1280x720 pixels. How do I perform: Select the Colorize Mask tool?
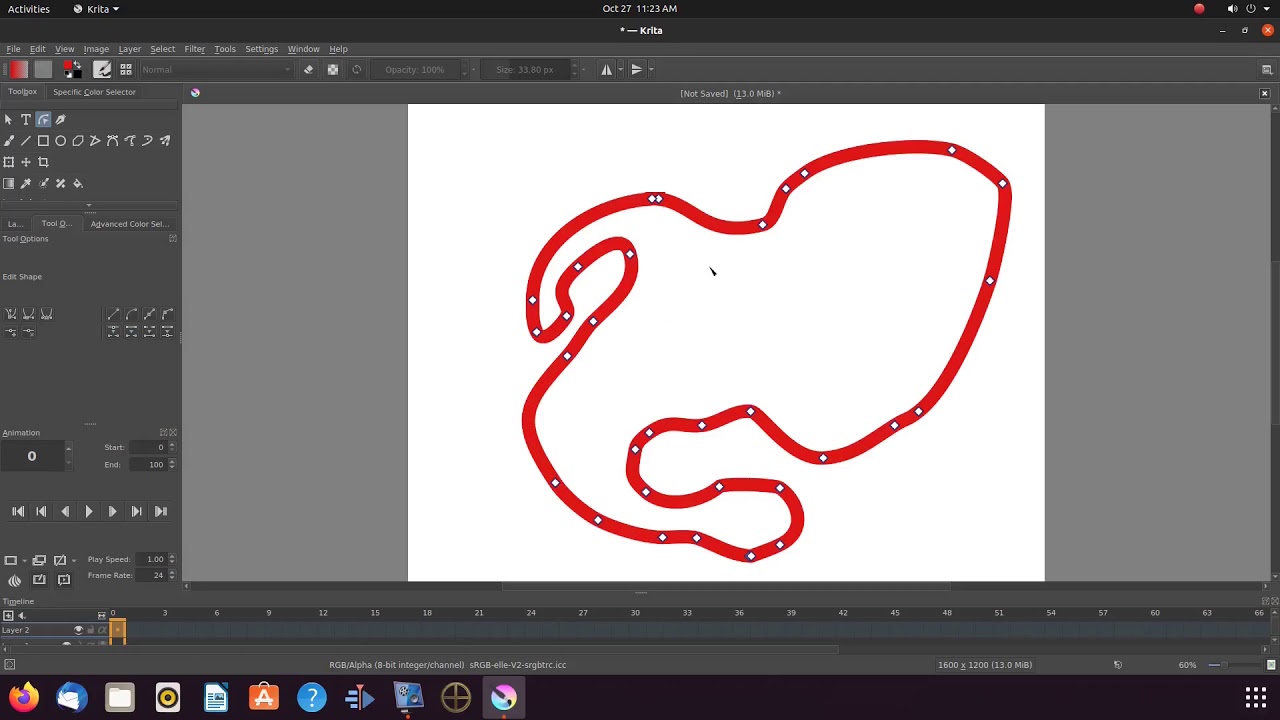coord(43,184)
